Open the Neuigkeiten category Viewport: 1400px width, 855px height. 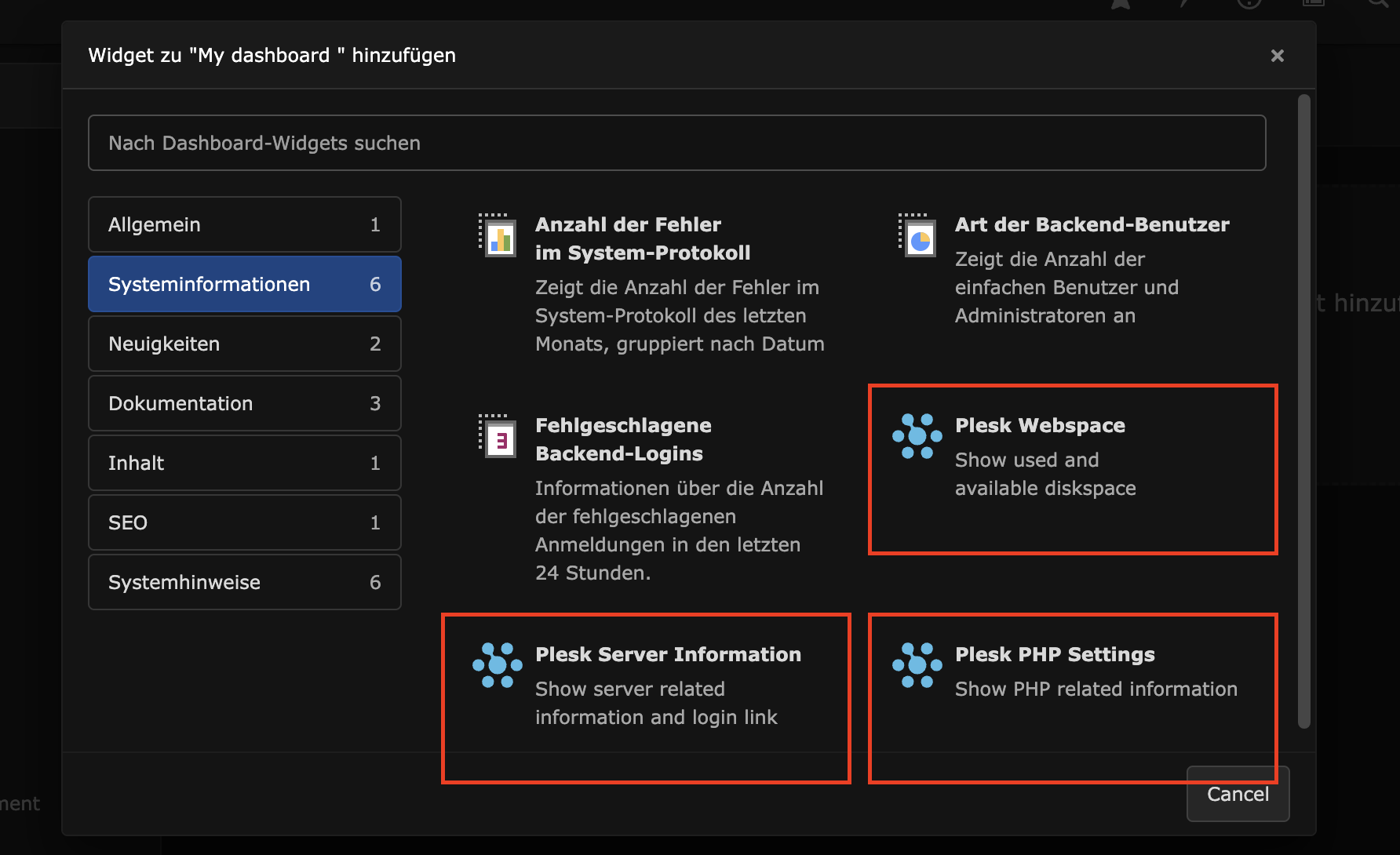click(245, 344)
